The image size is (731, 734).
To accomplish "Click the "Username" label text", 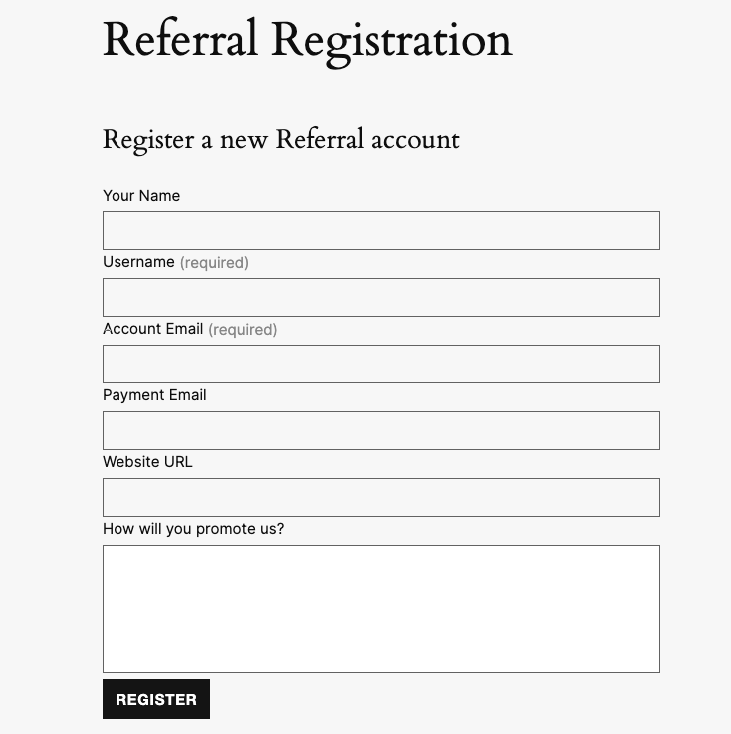I will [139, 262].
